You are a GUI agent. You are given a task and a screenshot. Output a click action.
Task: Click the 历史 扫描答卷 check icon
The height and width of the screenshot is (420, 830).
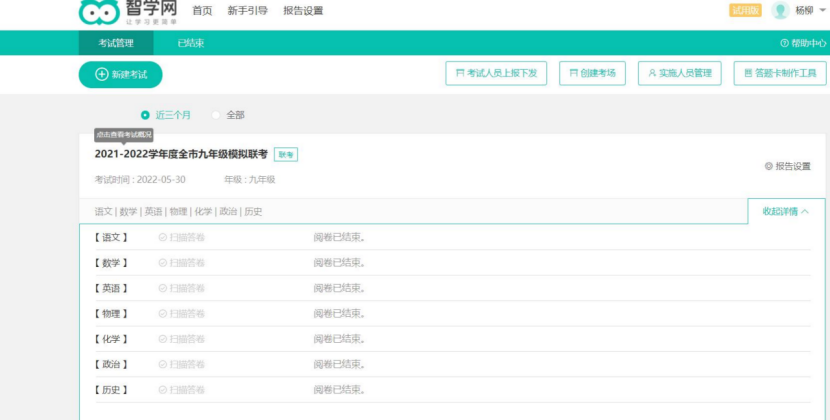[x=162, y=390]
